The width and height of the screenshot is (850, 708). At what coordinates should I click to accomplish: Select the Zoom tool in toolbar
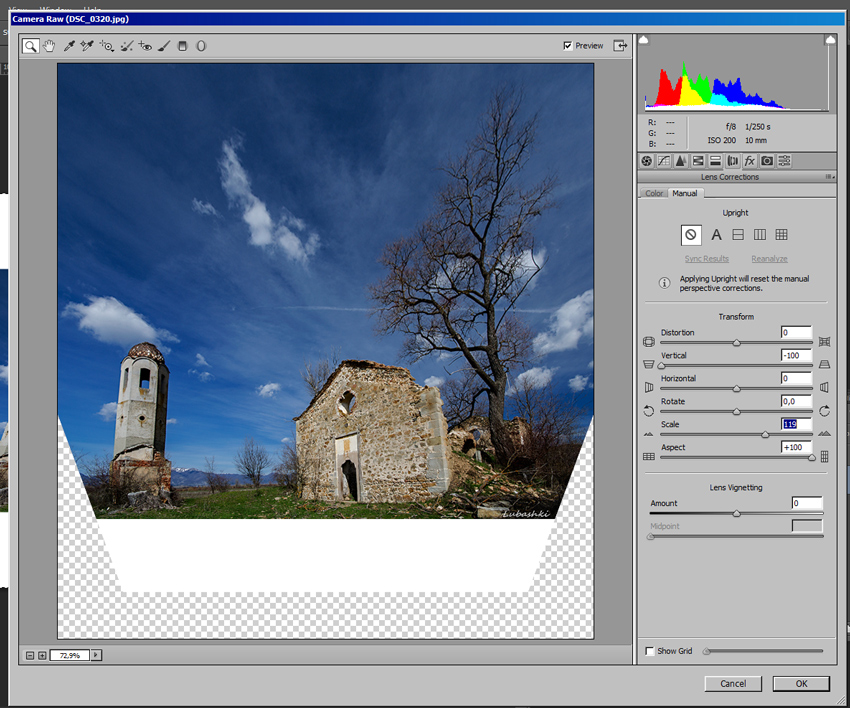tap(31, 46)
